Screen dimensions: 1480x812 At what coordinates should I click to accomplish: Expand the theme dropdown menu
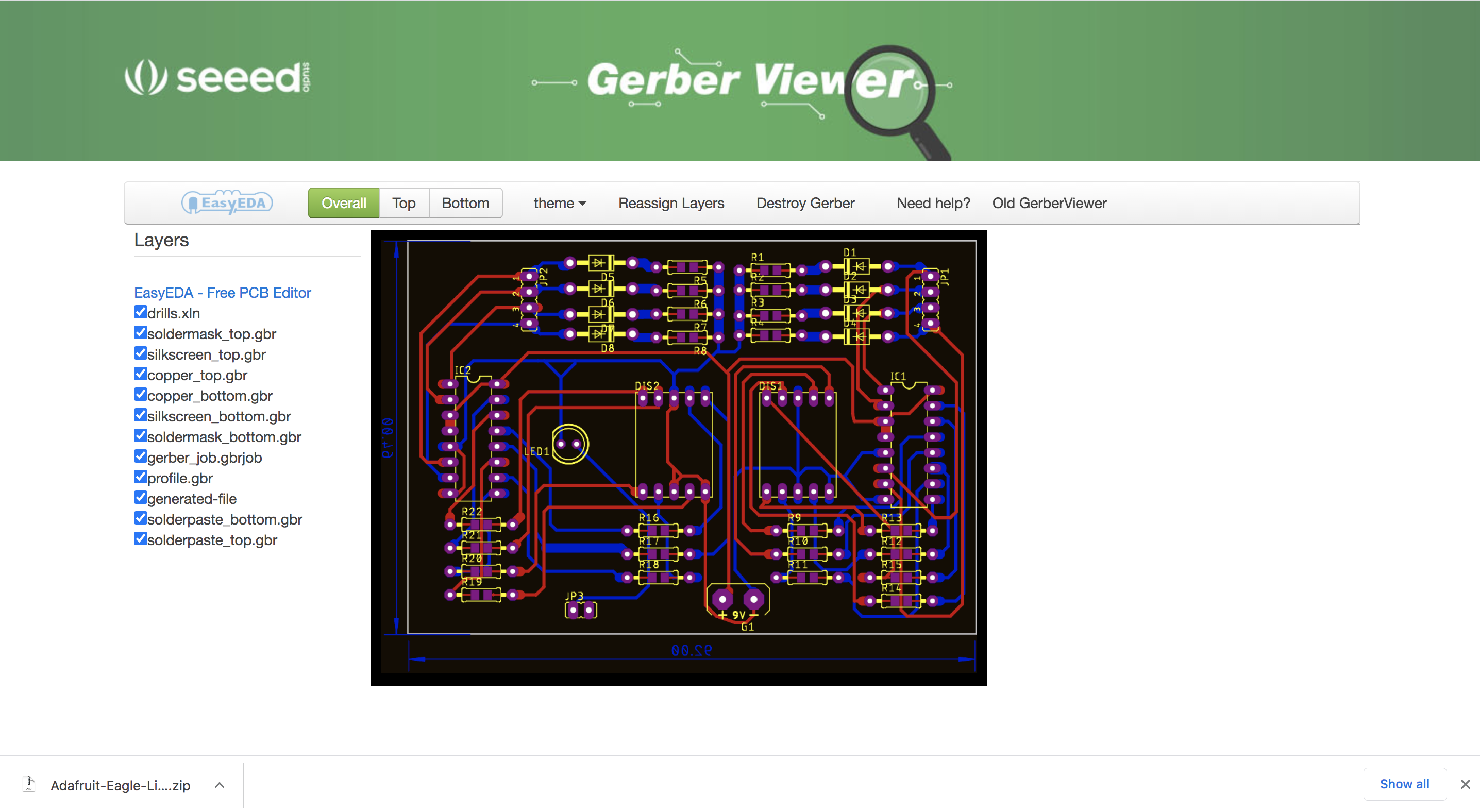point(558,203)
